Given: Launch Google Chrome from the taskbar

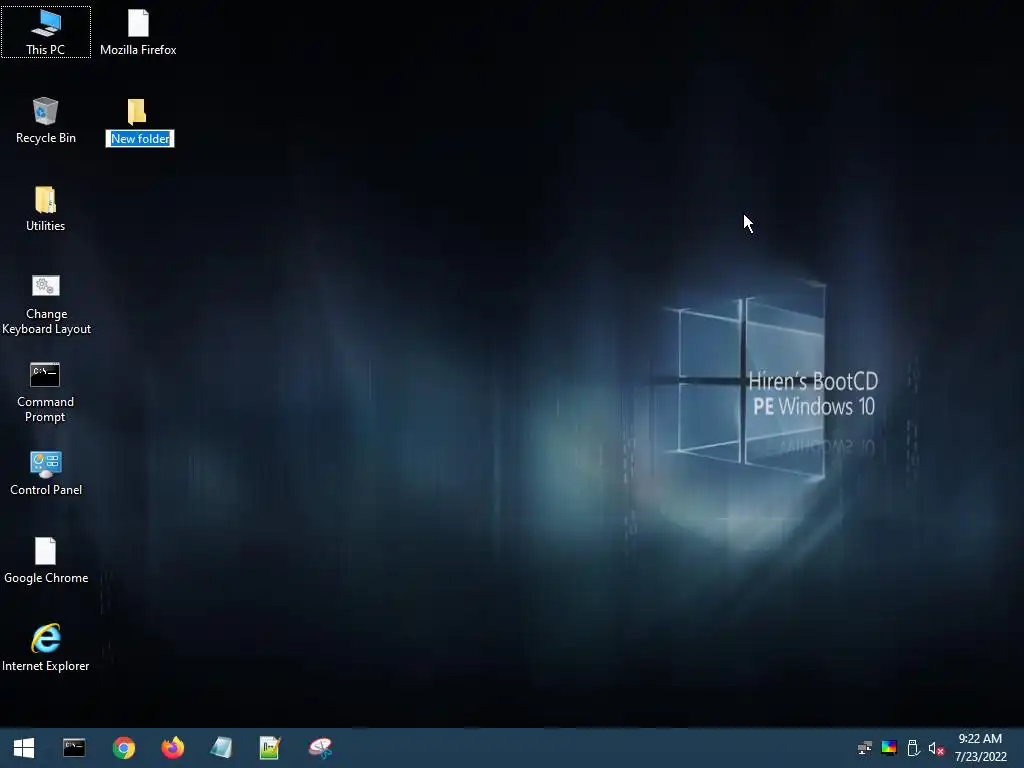Looking at the screenshot, I should coord(123,748).
